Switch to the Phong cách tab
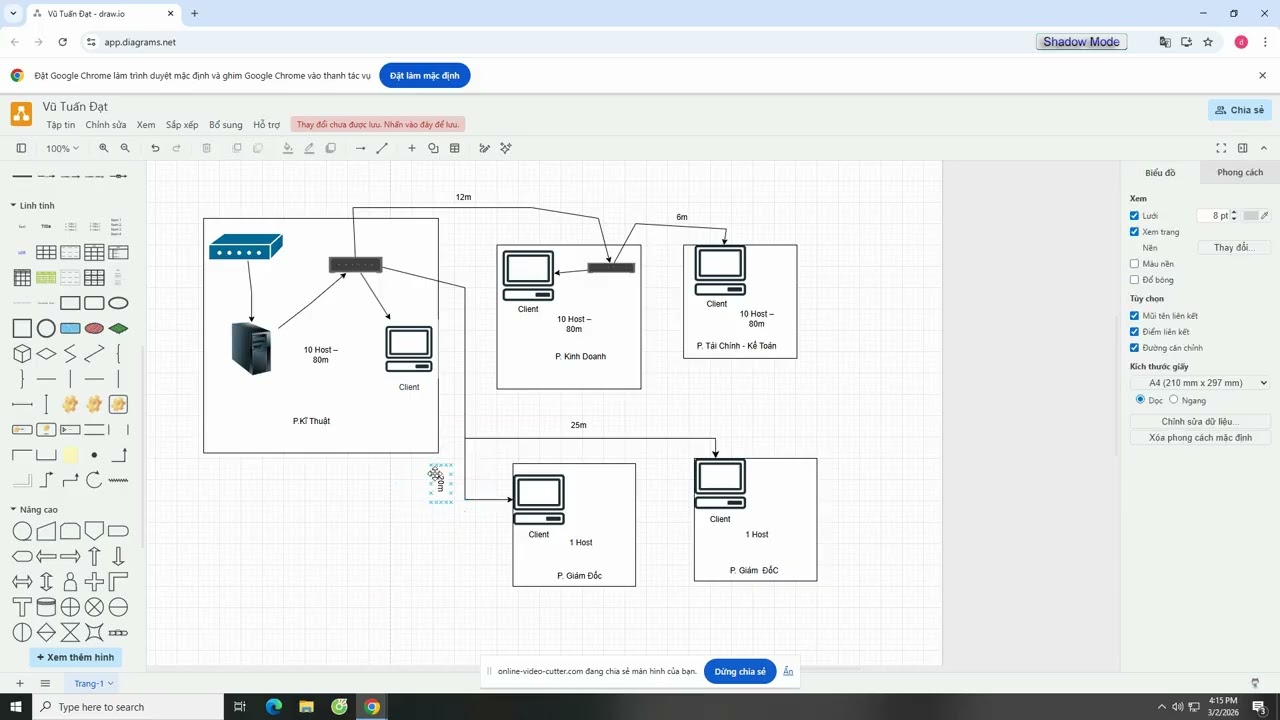 pyautogui.click(x=1240, y=172)
